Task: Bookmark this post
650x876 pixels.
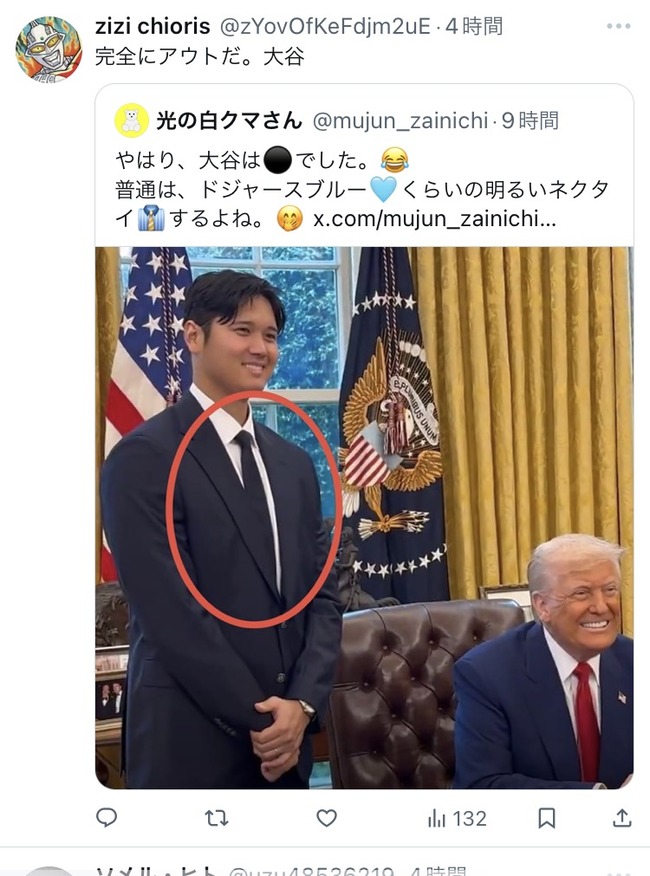Action: point(546,818)
